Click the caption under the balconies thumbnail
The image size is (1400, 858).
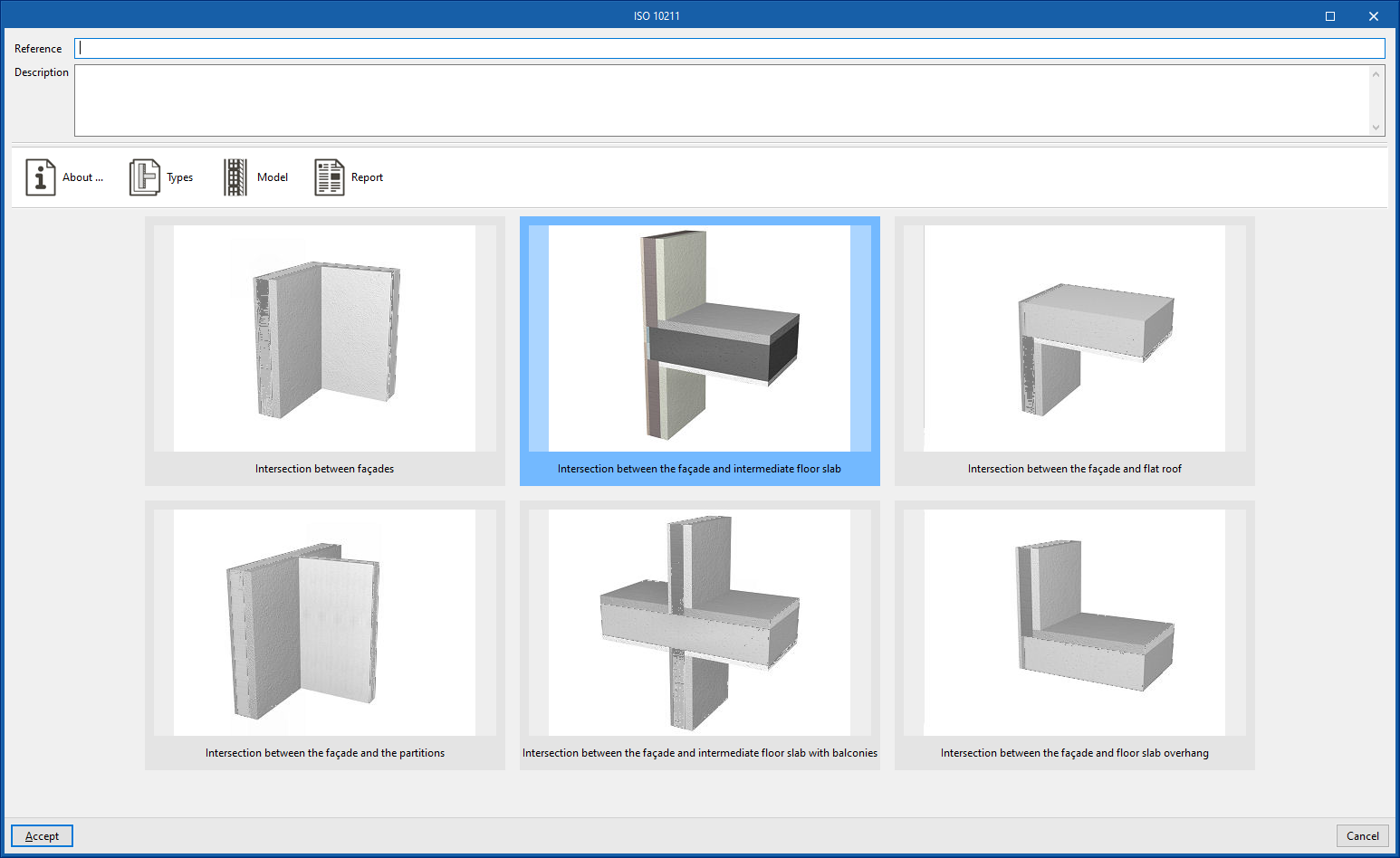[x=699, y=752]
